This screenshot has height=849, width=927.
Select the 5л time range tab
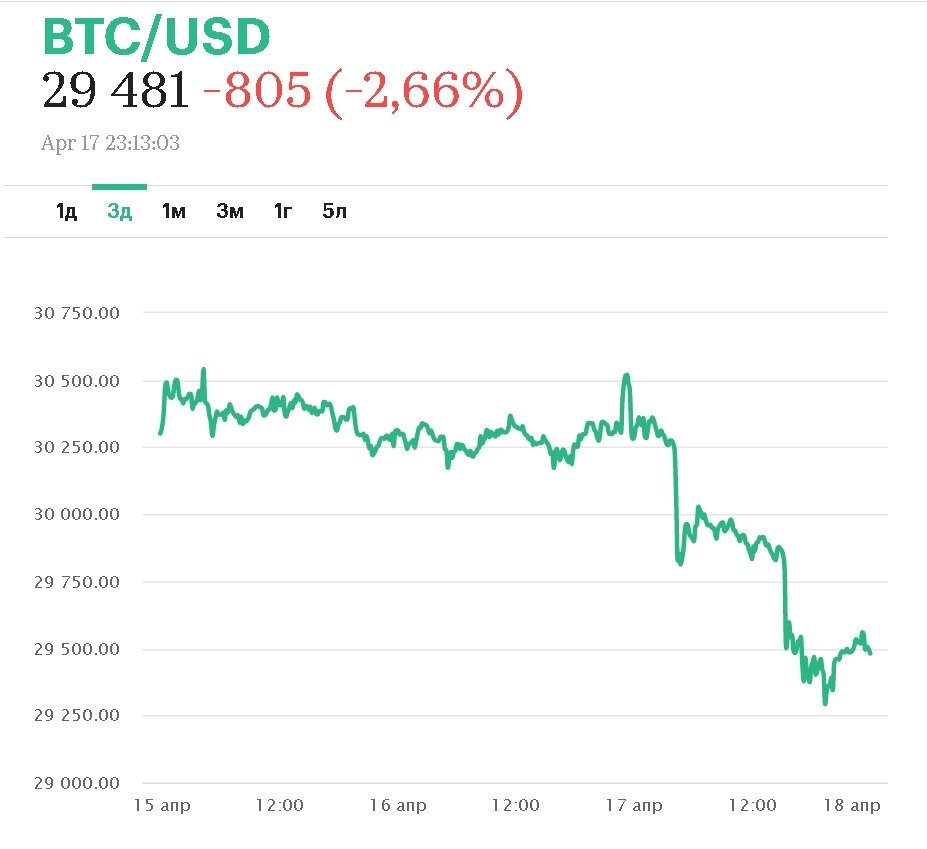coord(334,211)
